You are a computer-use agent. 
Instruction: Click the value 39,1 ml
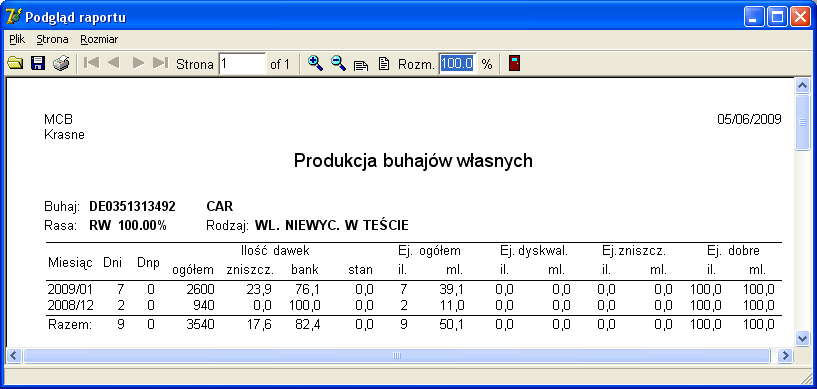point(451,290)
